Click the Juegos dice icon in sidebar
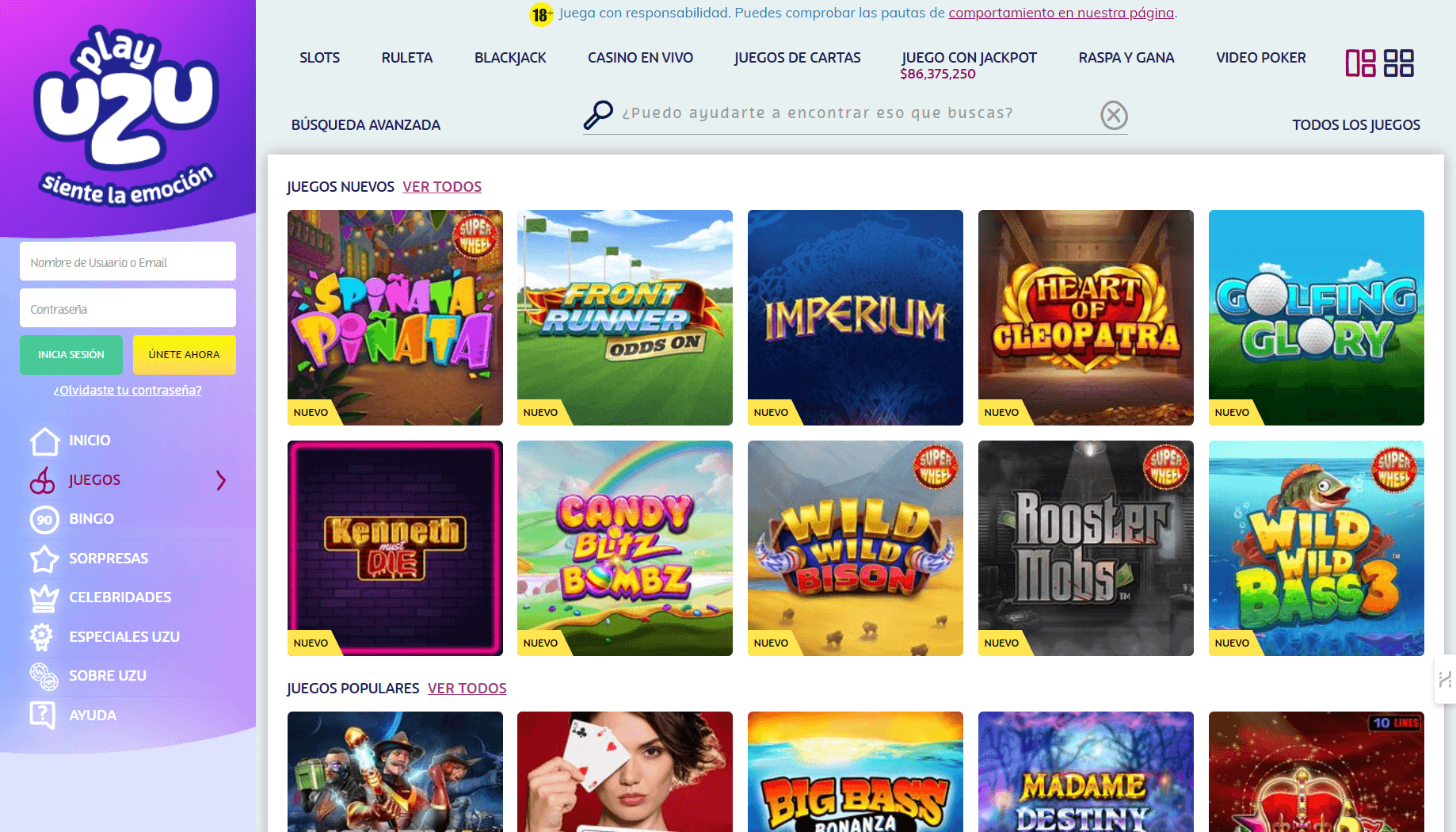Viewport: 1456px width, 832px height. coord(45,479)
